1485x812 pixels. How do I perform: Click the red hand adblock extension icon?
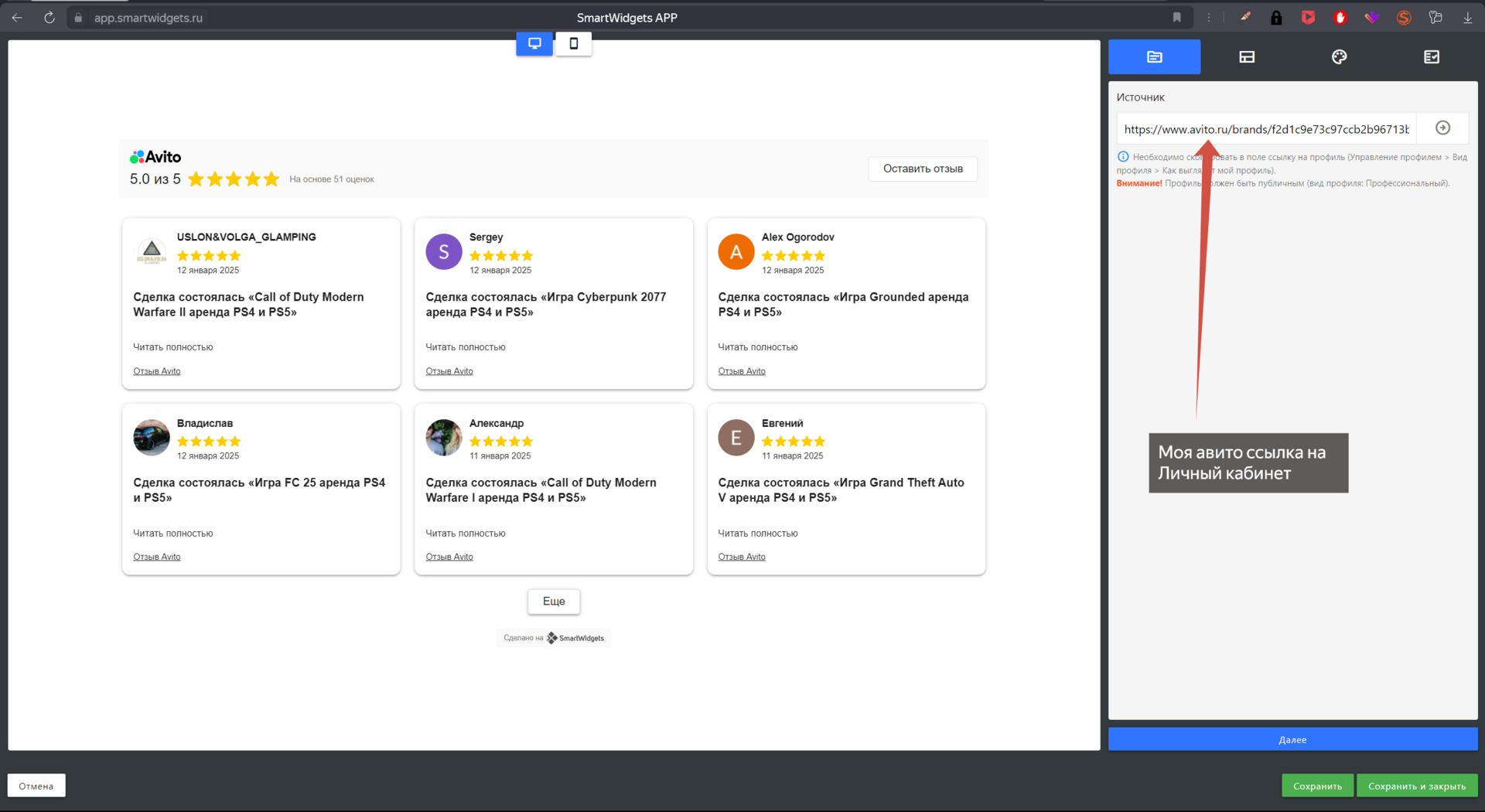(x=1340, y=17)
